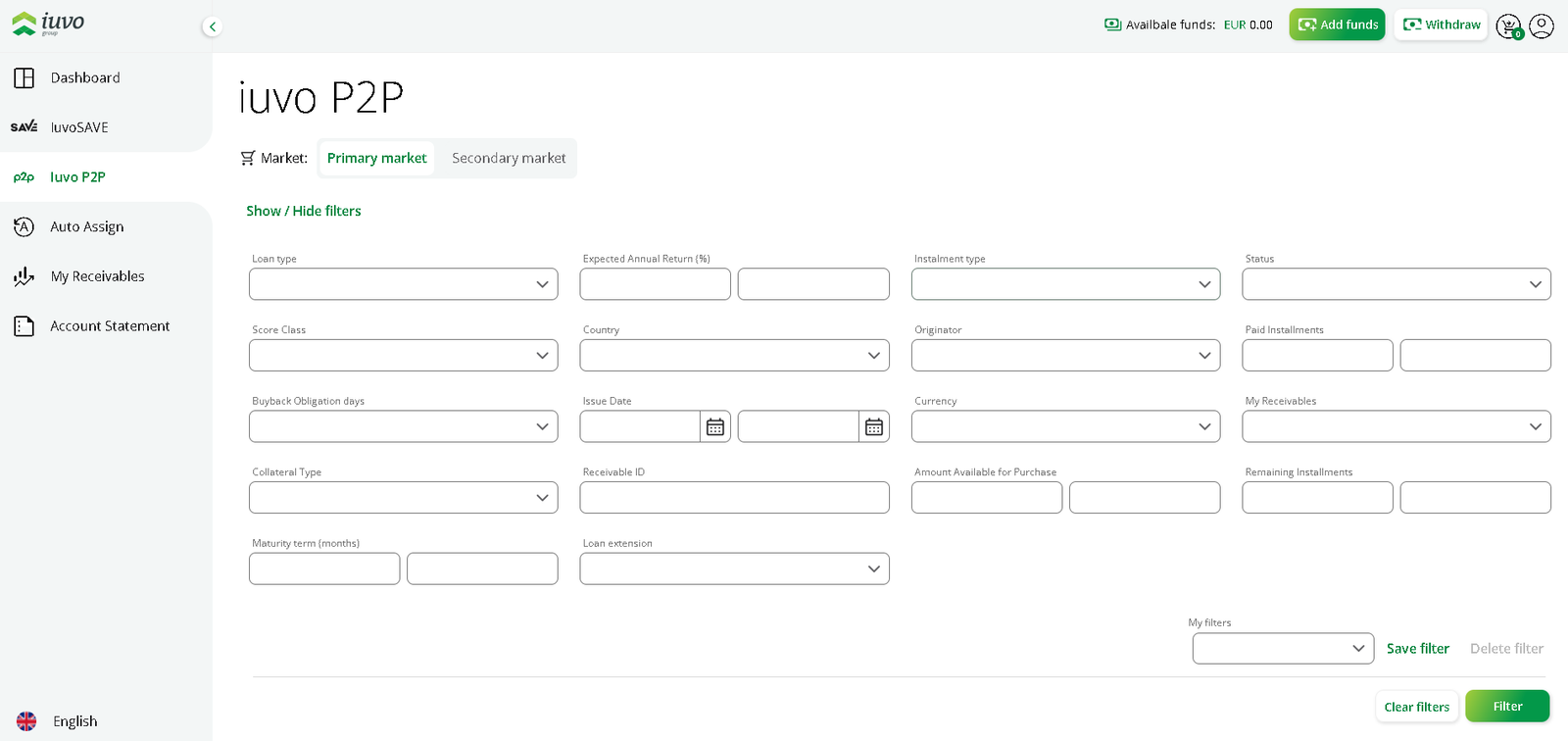Click the Issue Date end text field

tap(799, 426)
